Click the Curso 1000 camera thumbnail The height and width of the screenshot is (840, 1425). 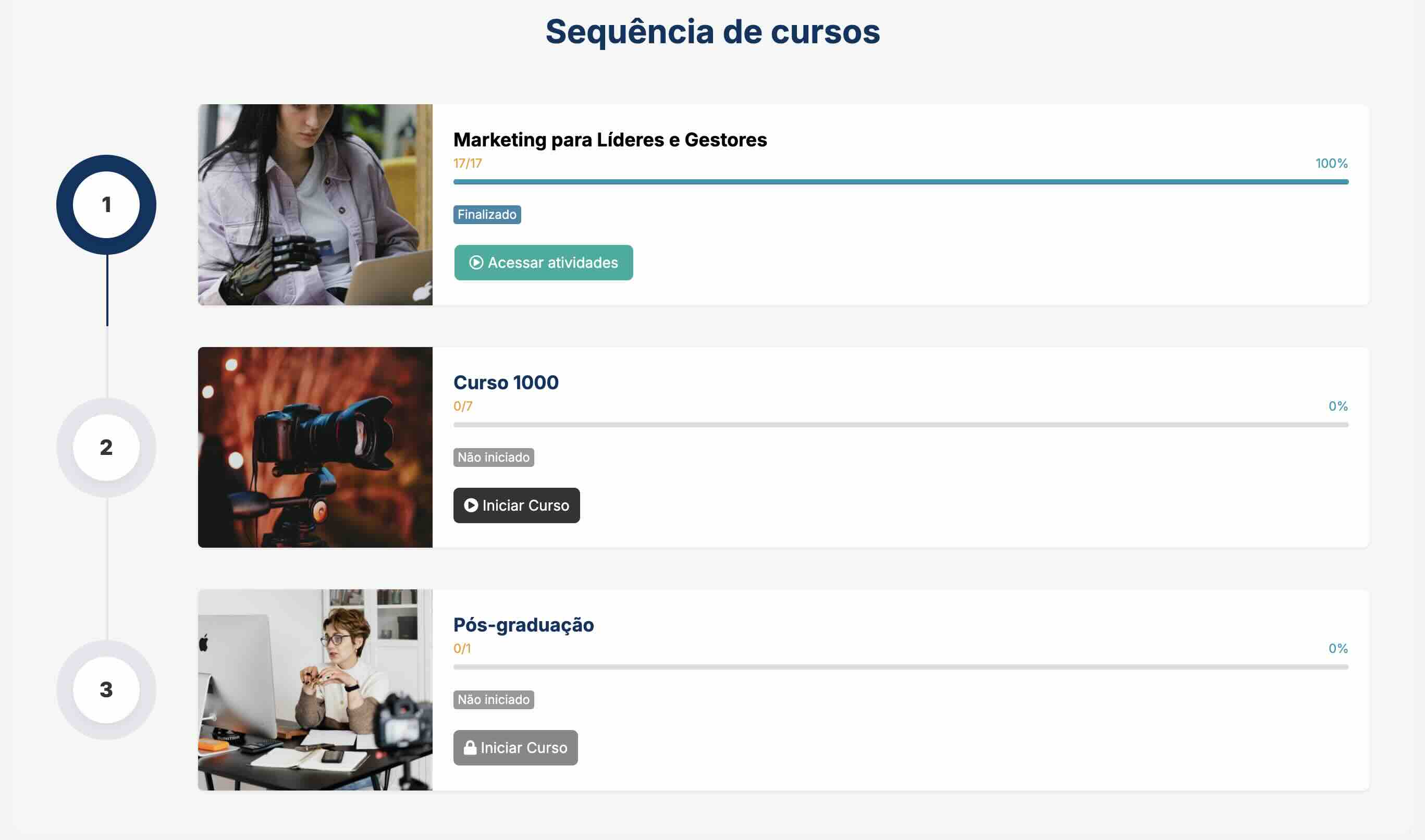coord(315,447)
